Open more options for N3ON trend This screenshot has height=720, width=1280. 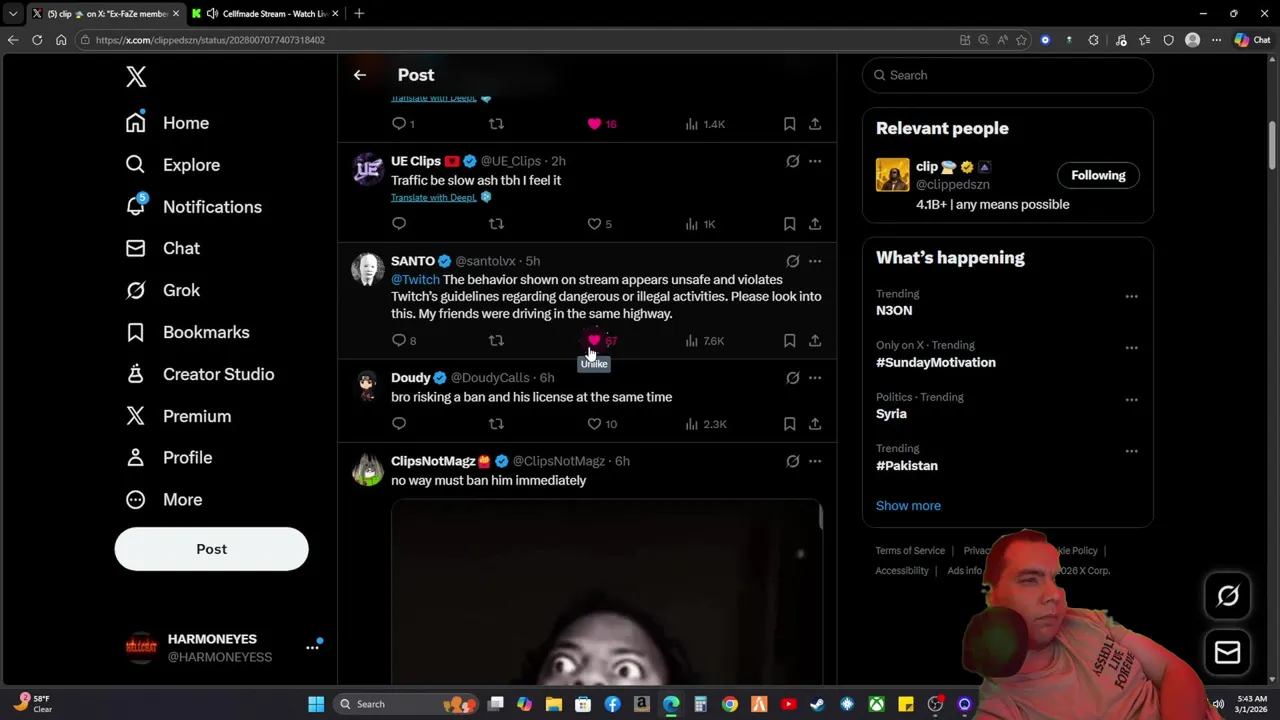(x=1131, y=296)
